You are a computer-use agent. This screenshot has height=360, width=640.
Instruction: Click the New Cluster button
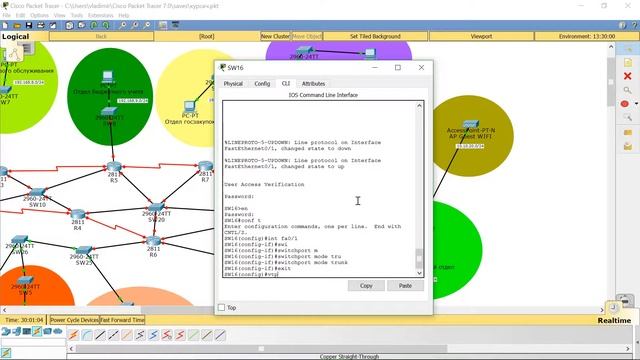pos(276,36)
